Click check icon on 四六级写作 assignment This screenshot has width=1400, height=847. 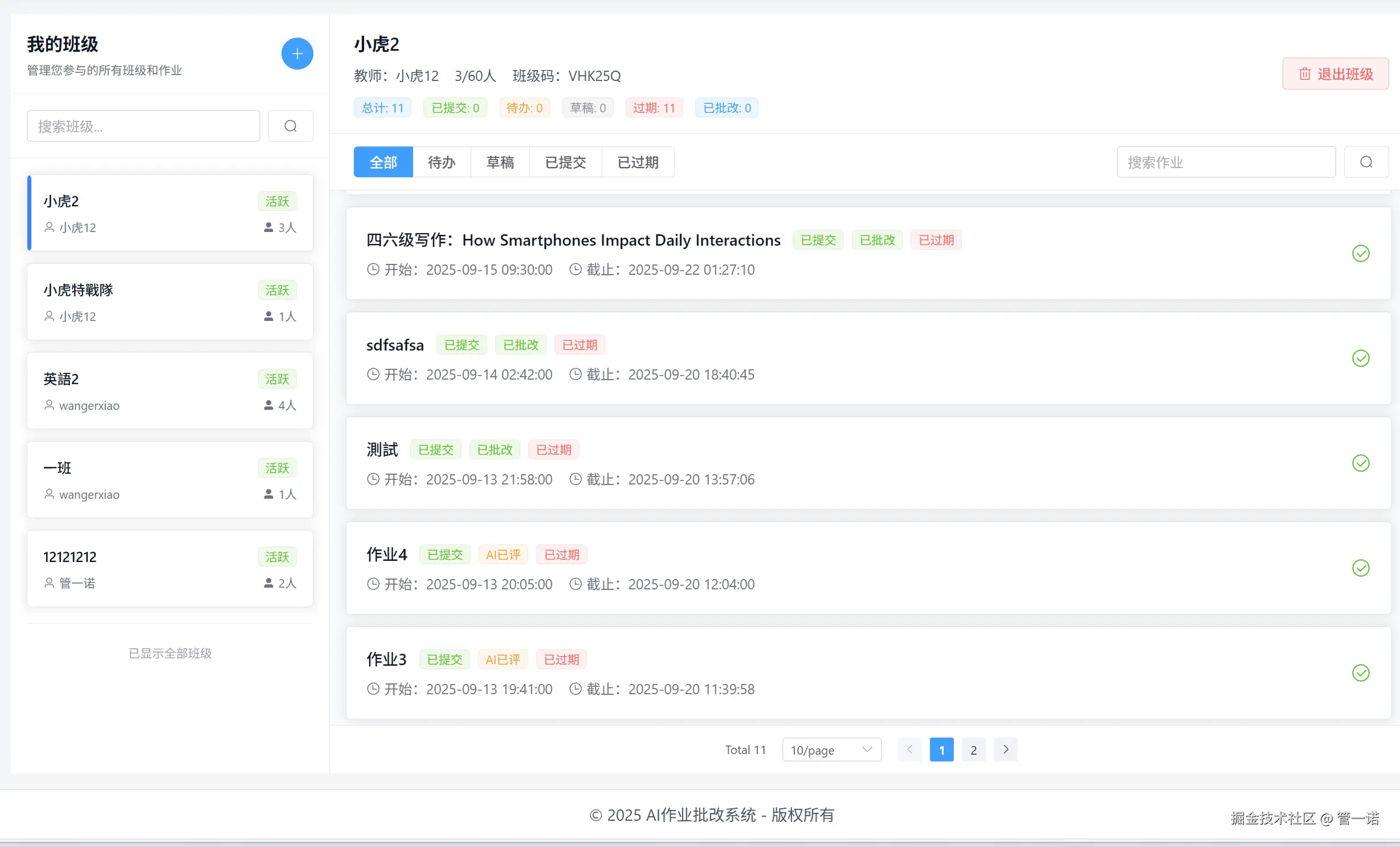click(1361, 253)
